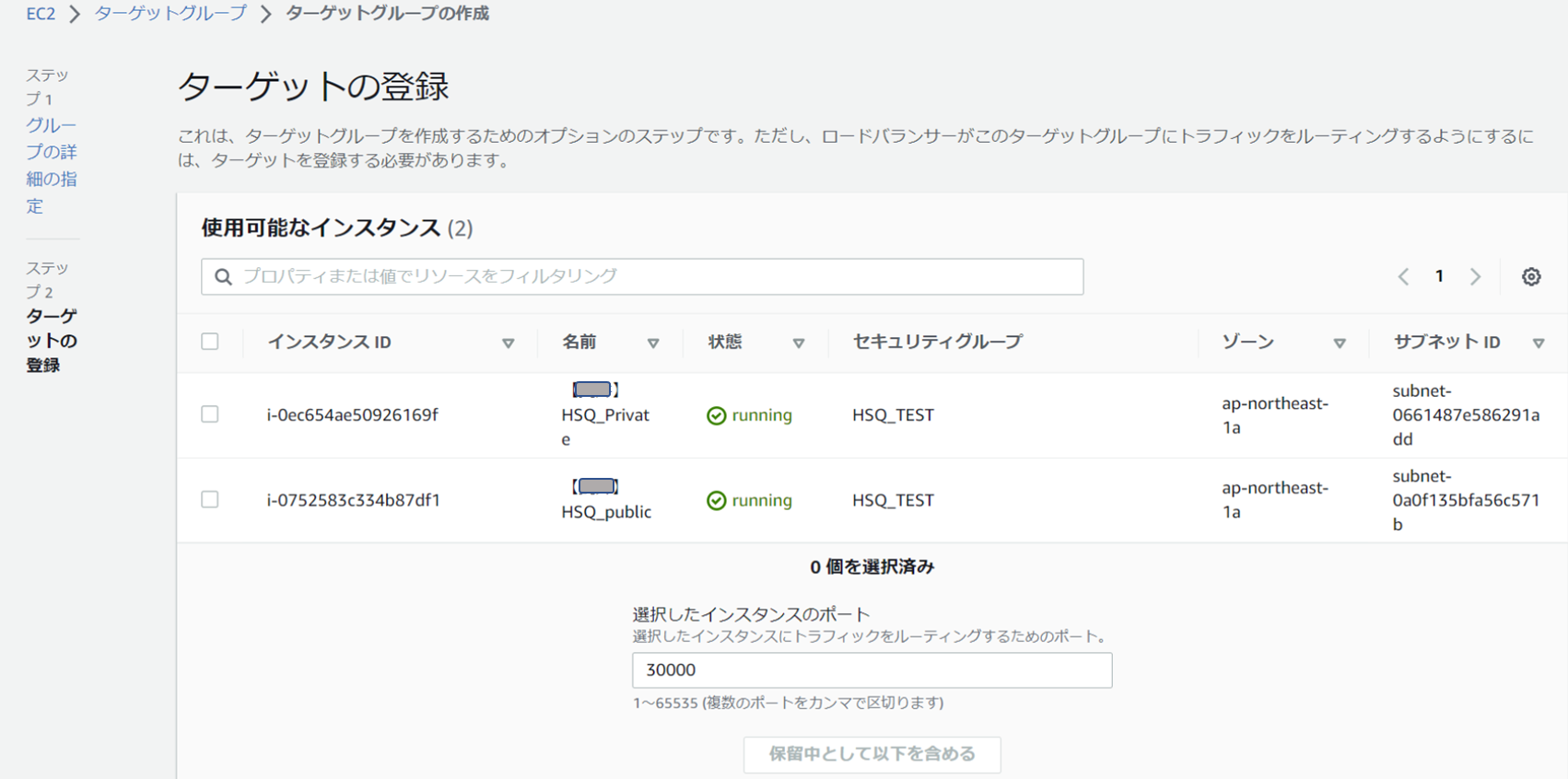Go to next page arrow
The width and height of the screenshot is (1568, 779).
coord(1475,276)
